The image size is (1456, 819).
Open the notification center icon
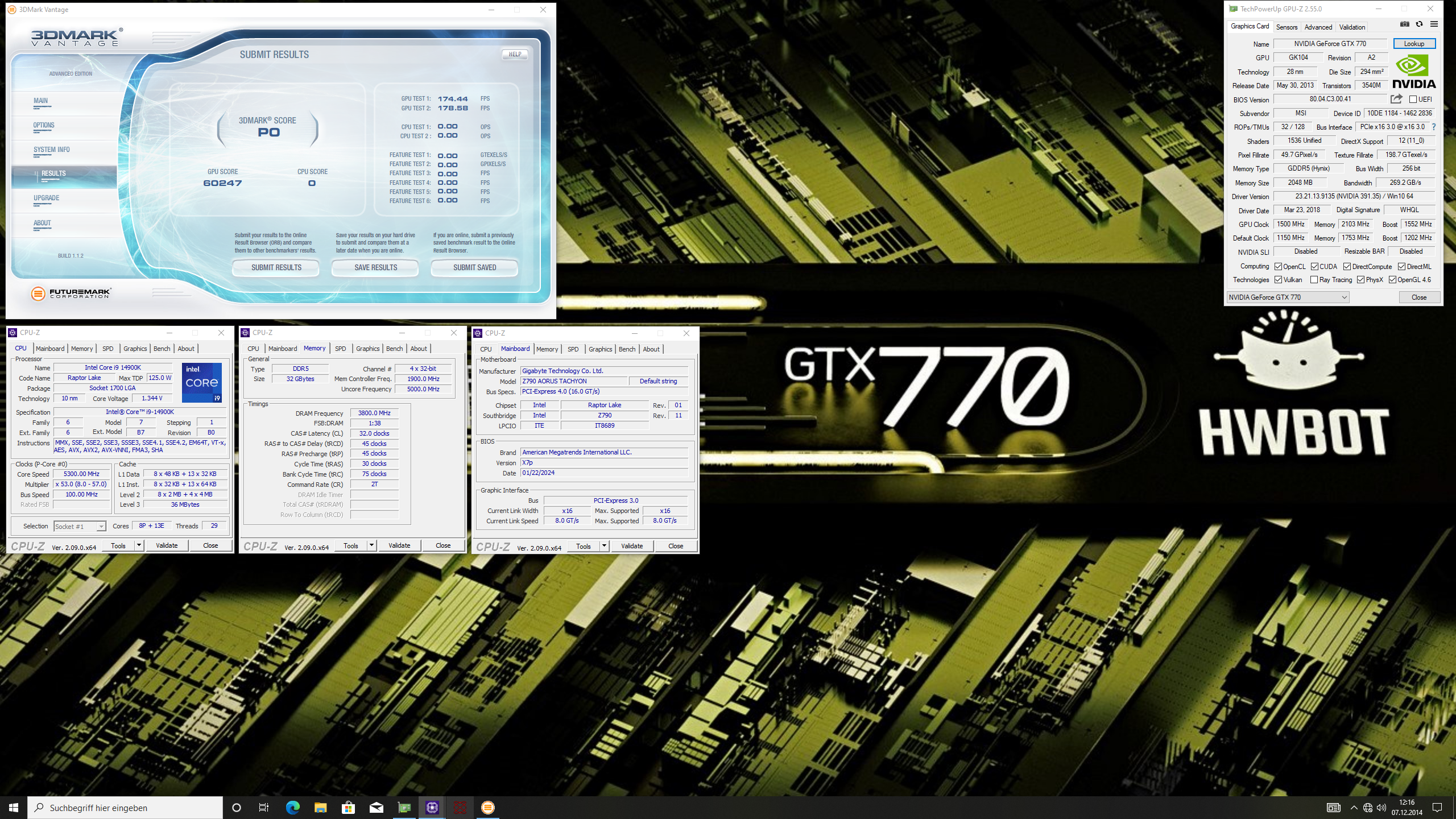coord(1437,808)
